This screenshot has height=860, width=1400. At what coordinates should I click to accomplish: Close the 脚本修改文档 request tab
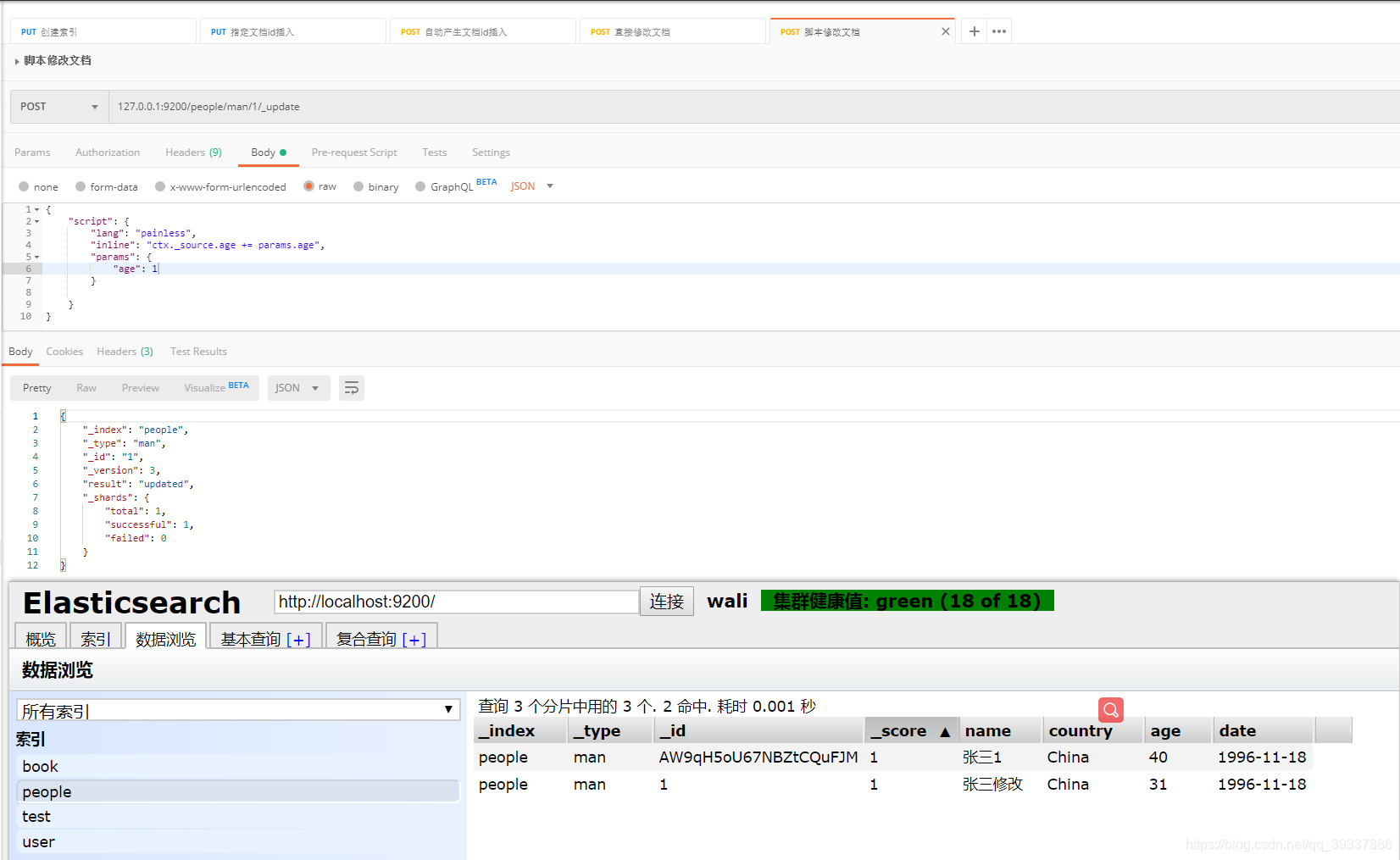[x=946, y=31]
